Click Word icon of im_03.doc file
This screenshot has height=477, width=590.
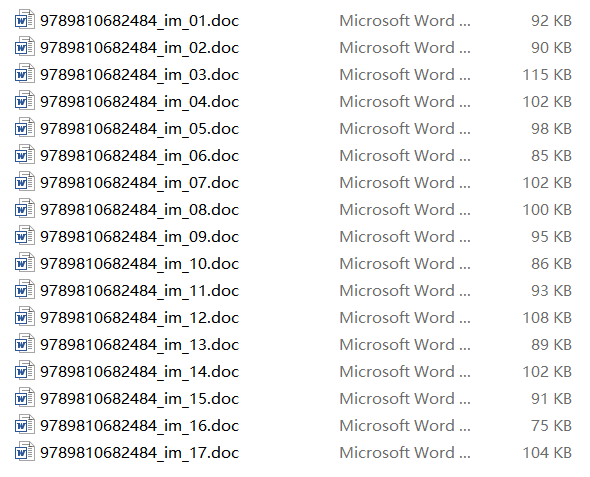25,74
